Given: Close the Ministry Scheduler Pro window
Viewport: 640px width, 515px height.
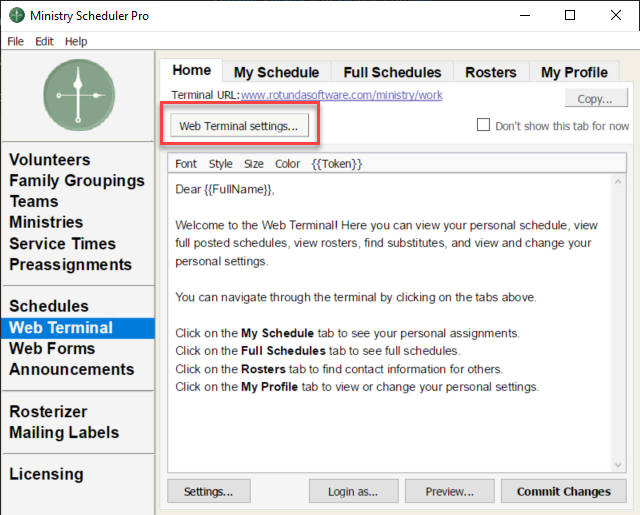Looking at the screenshot, I should (616, 16).
